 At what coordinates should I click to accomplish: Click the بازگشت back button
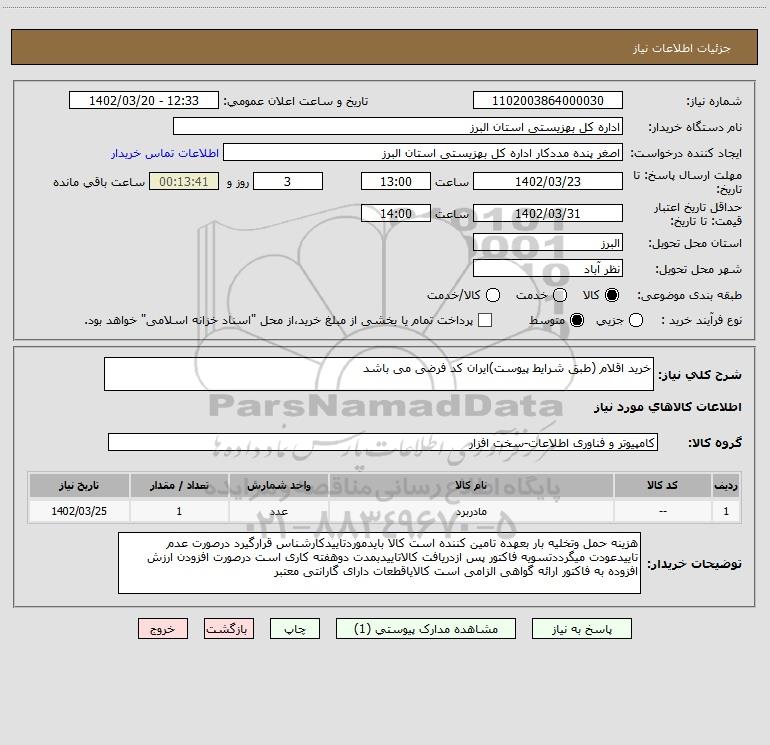click(x=229, y=629)
